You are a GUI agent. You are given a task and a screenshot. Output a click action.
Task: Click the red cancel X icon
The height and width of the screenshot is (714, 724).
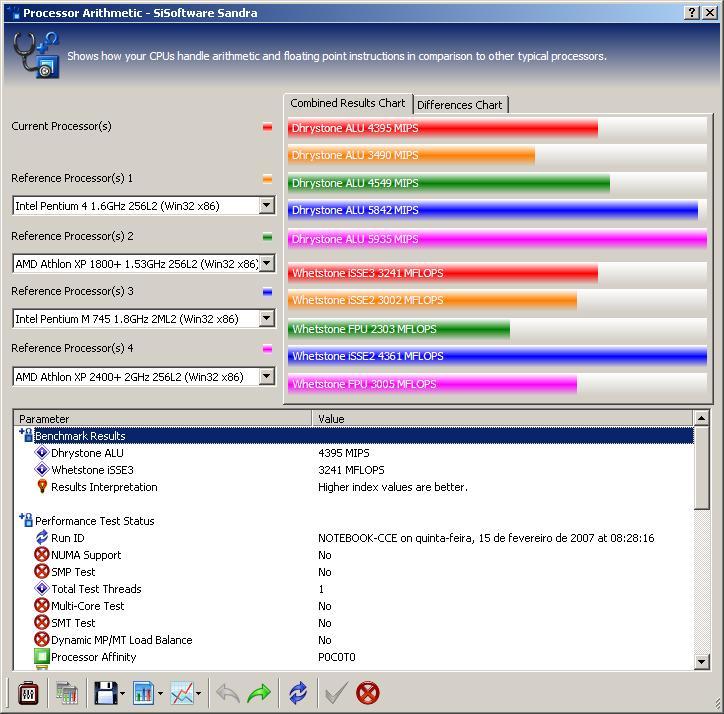[x=368, y=693]
